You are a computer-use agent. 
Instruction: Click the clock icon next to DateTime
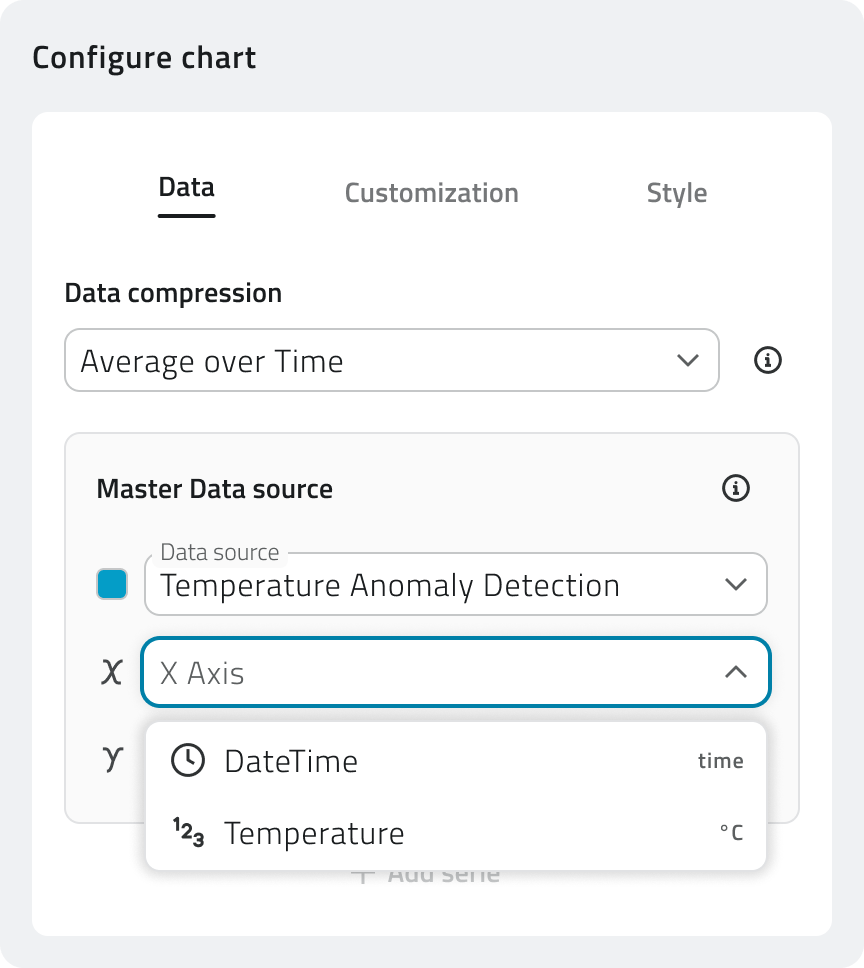tap(187, 761)
